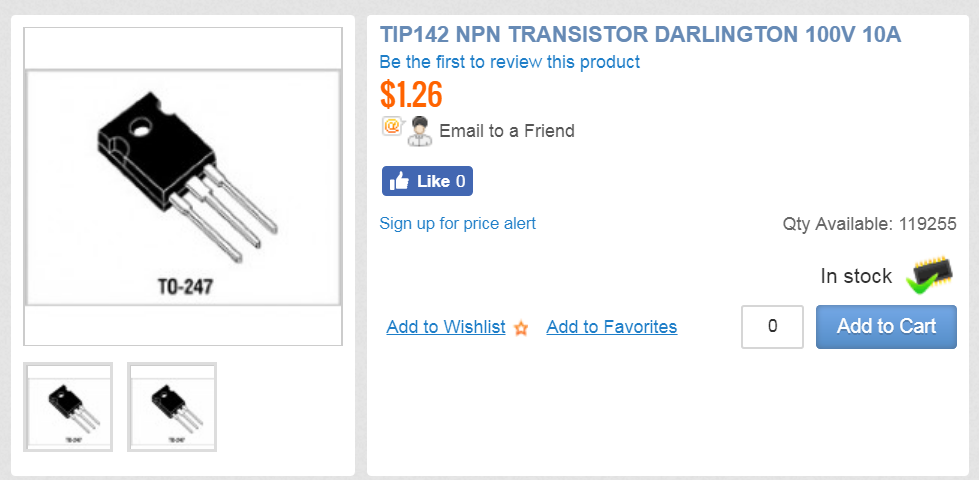
Task: Click the In stock status label
Action: pos(856,276)
